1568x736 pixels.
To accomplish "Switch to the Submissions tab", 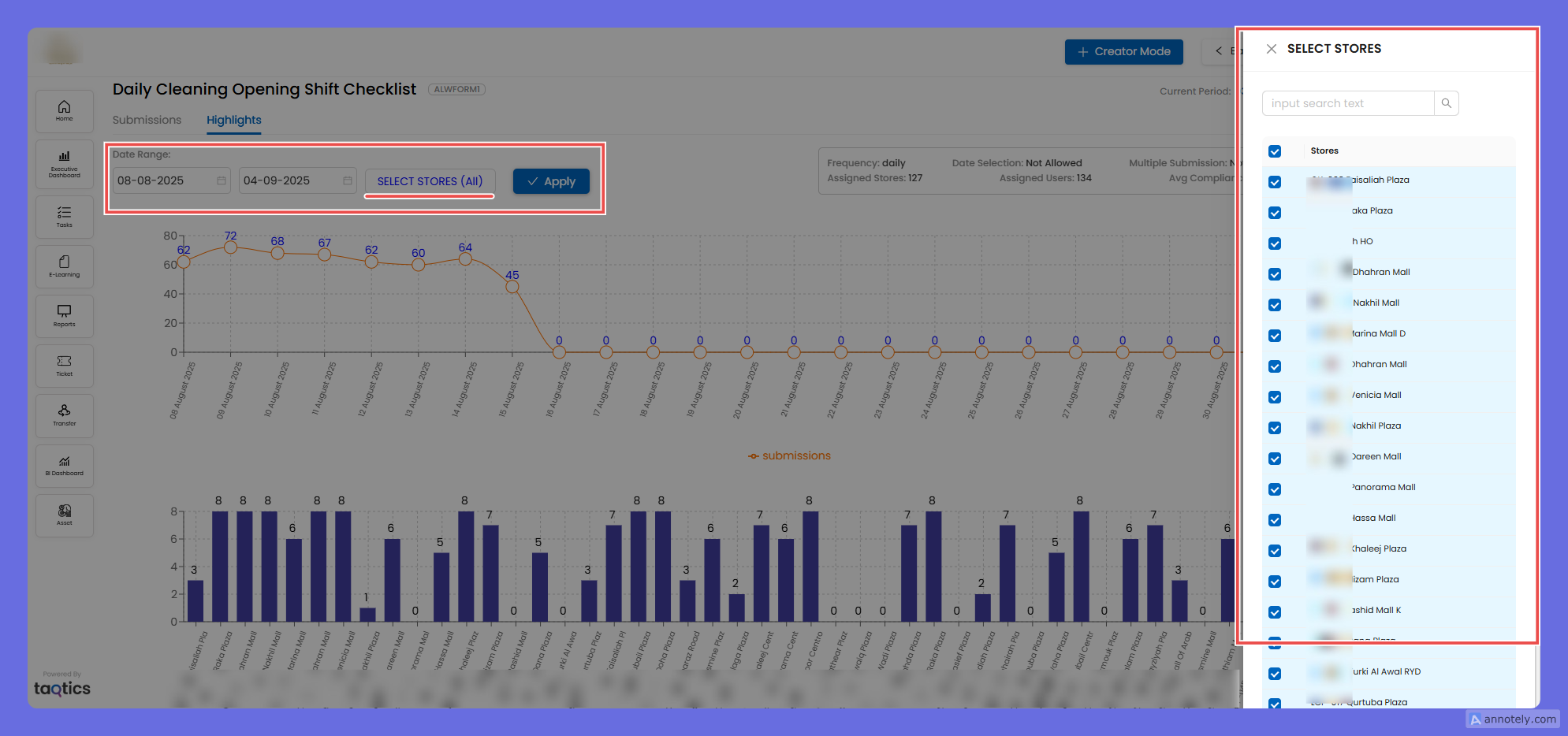I will pyautogui.click(x=147, y=120).
